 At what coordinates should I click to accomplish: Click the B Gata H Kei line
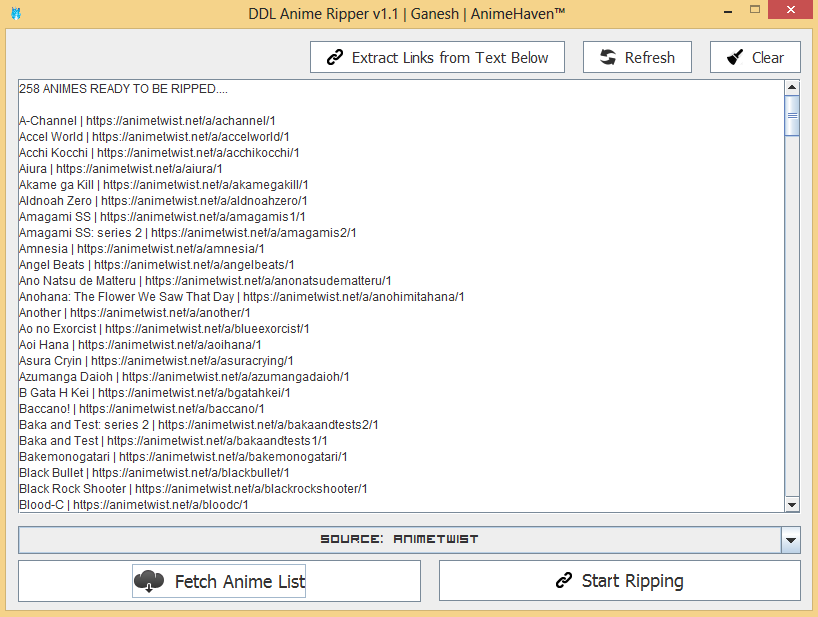tap(155, 393)
